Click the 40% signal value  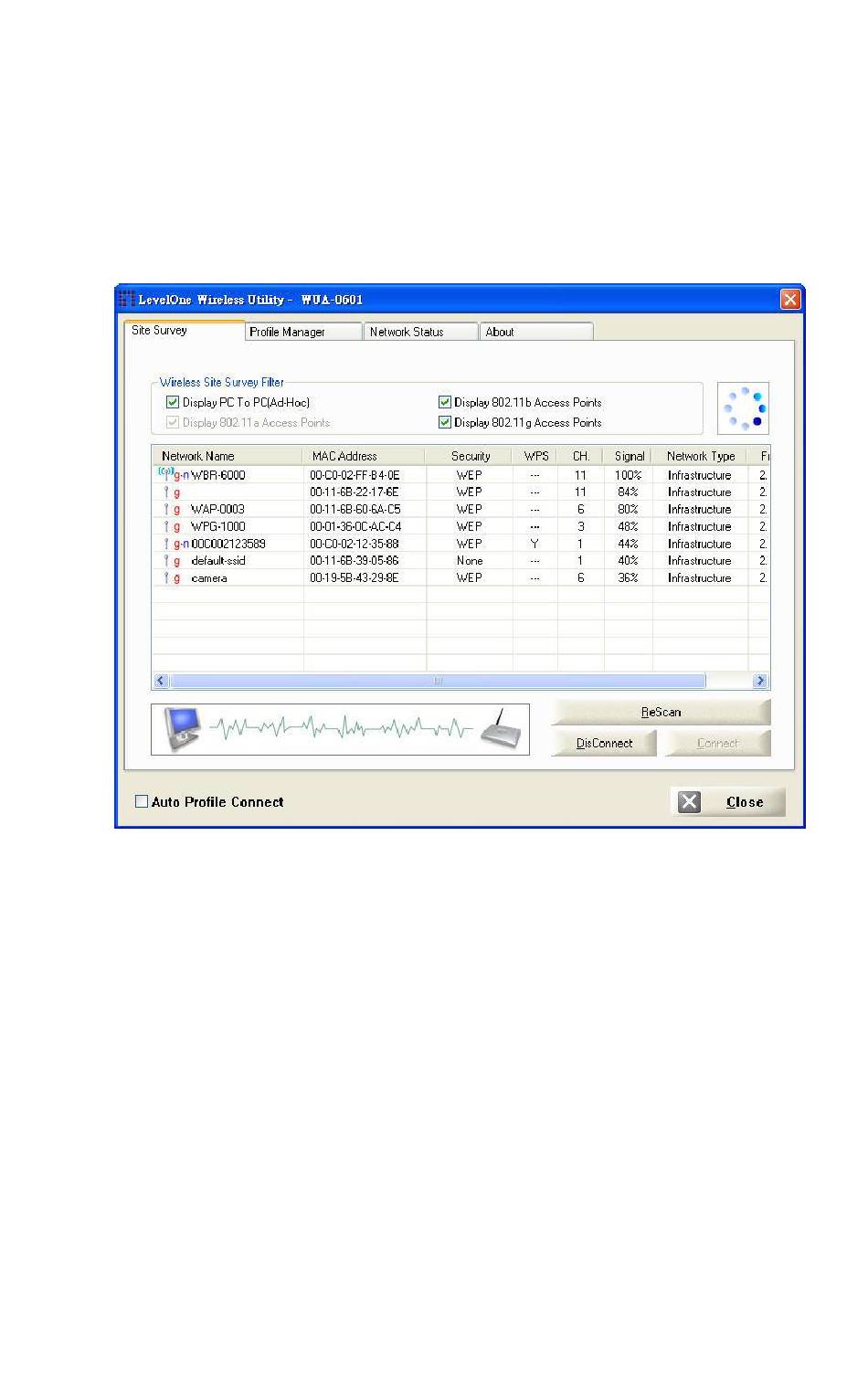628,561
